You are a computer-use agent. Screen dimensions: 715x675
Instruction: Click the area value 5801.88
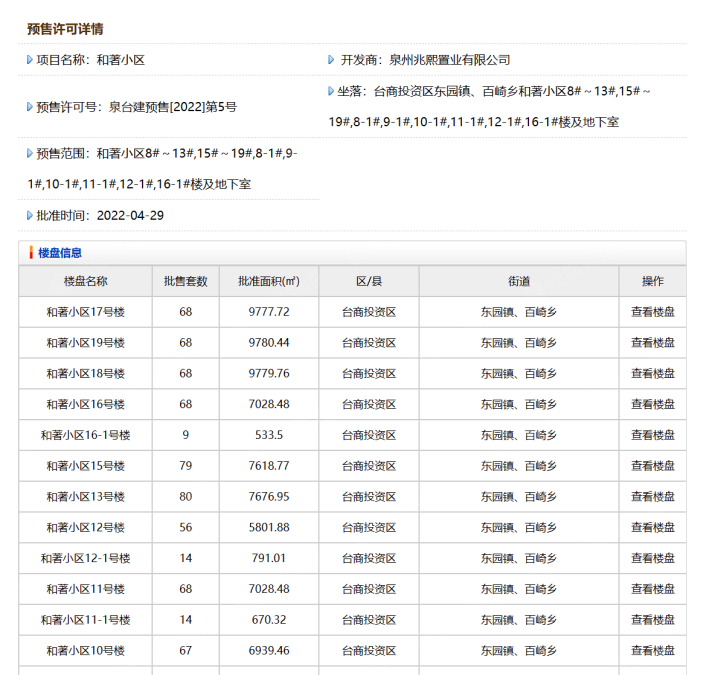pos(269,527)
